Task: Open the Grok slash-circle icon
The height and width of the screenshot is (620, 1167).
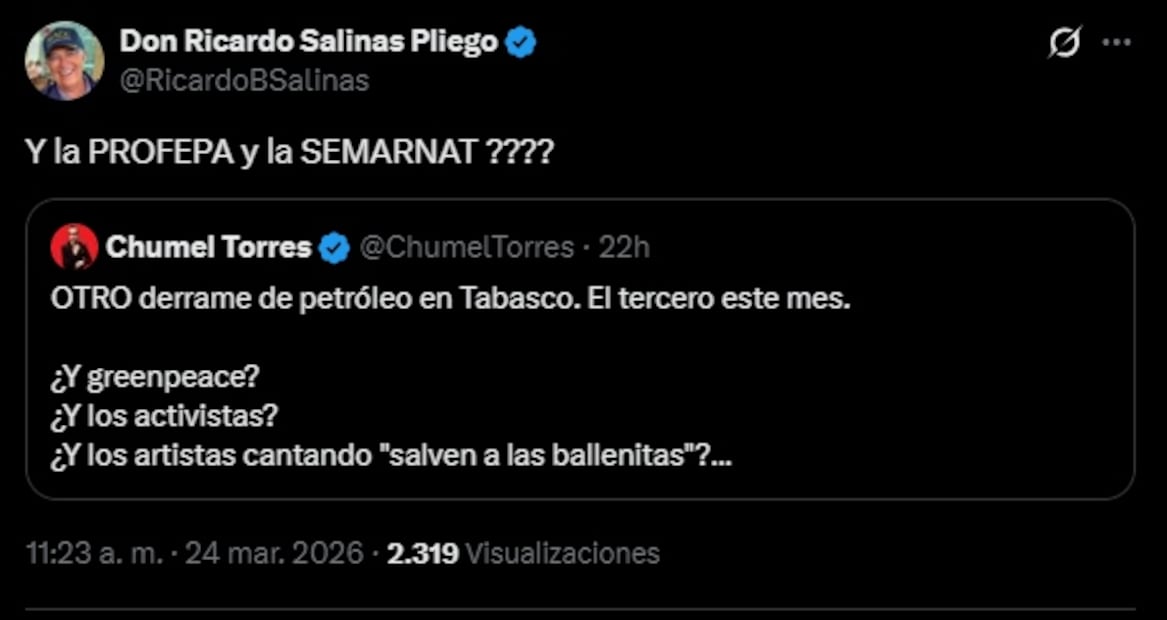Action: pyautogui.click(x=1064, y=43)
